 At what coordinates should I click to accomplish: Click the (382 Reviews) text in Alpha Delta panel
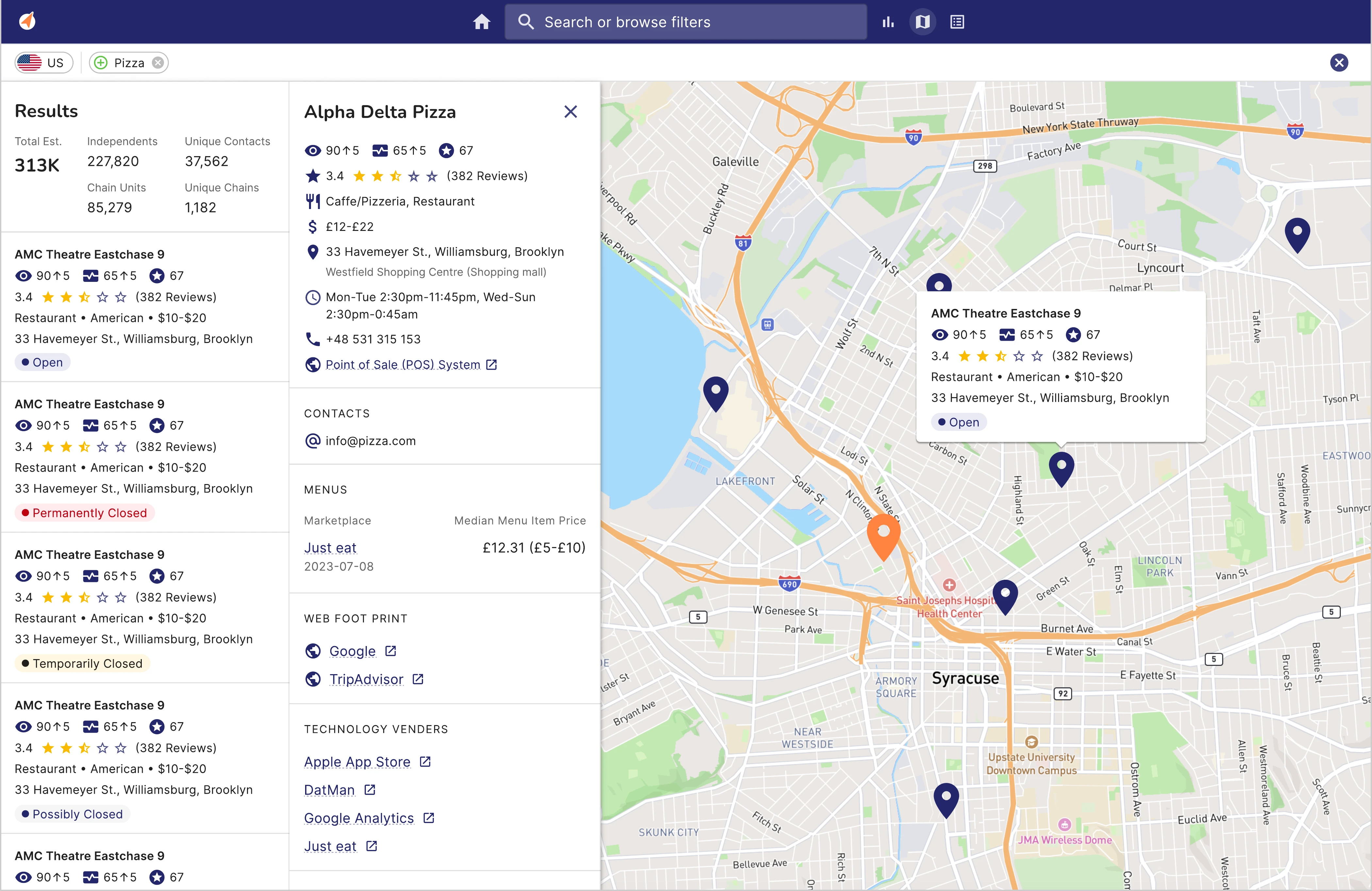[487, 176]
